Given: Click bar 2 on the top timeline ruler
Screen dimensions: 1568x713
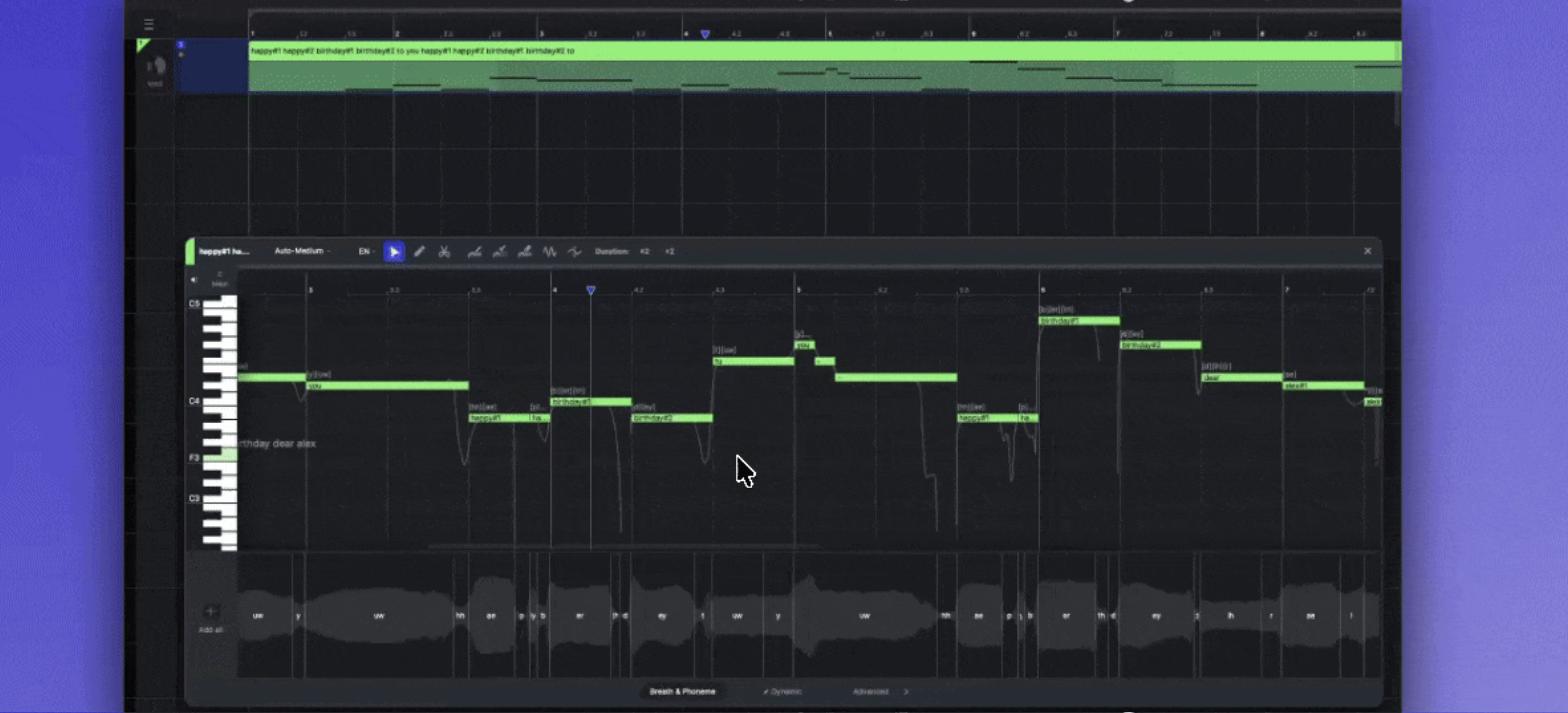Looking at the screenshot, I should (397, 34).
